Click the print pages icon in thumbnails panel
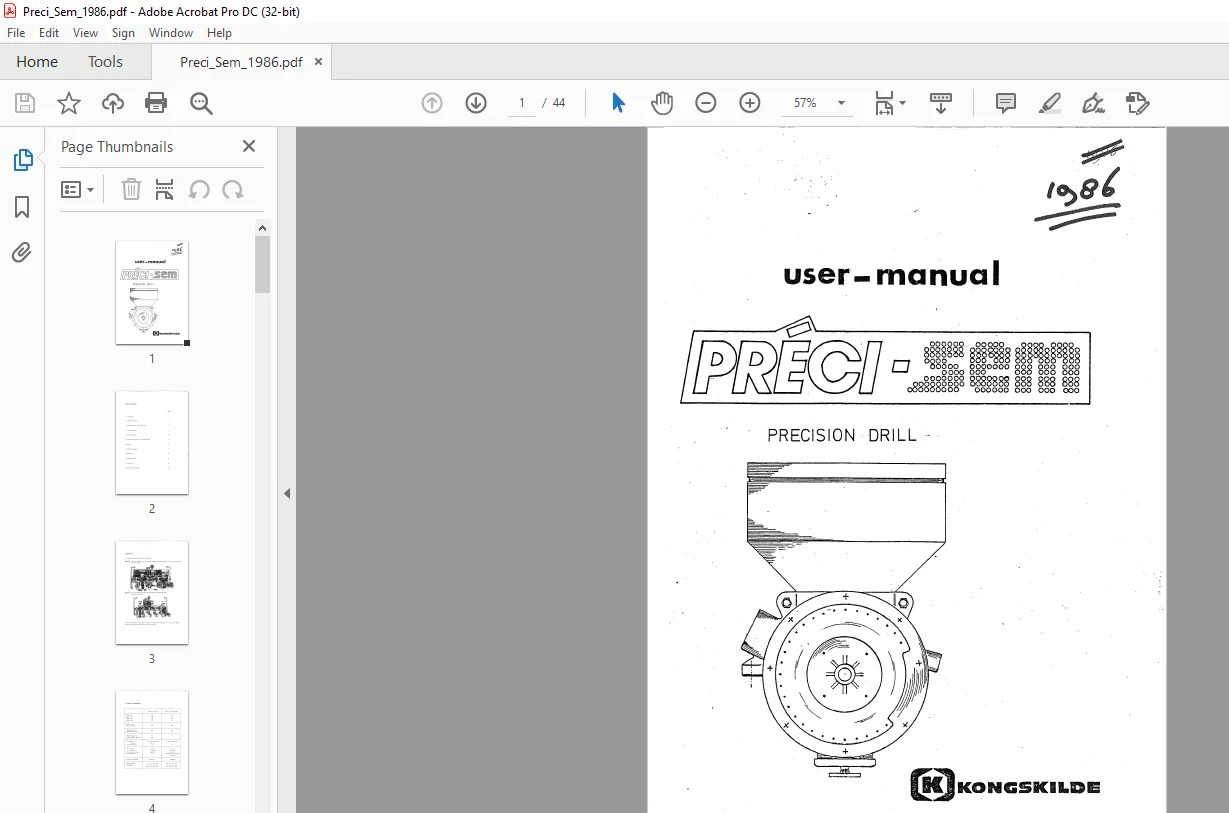1229x813 pixels. pos(165,189)
